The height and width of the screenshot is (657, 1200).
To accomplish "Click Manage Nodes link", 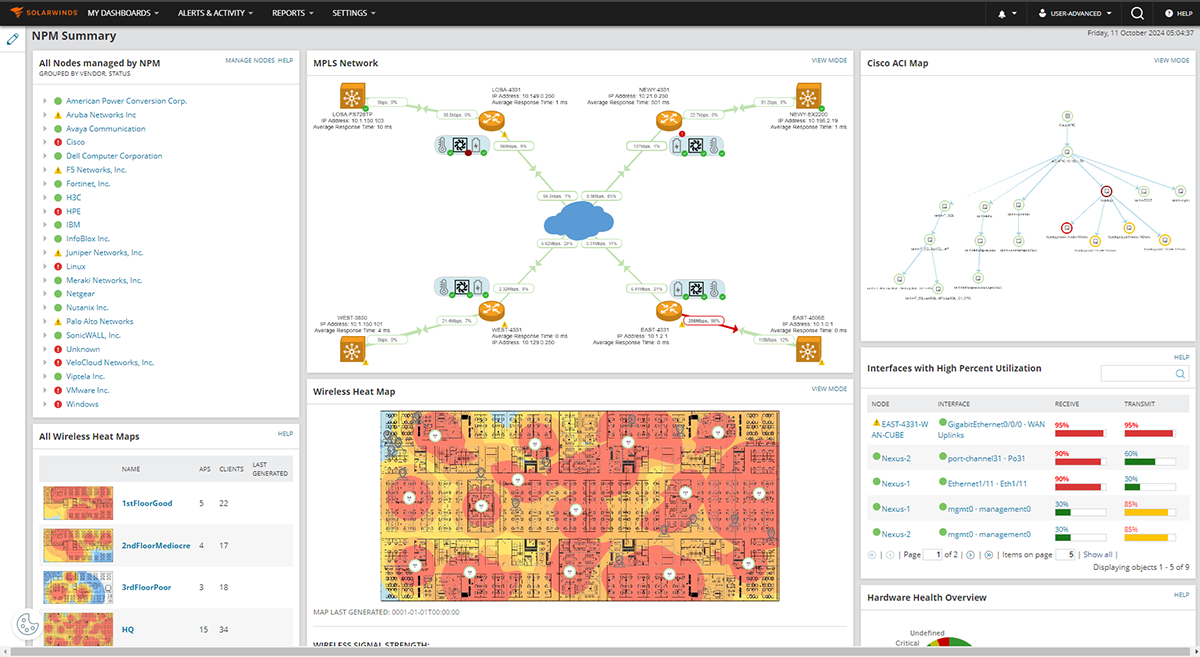I will (x=250, y=61).
